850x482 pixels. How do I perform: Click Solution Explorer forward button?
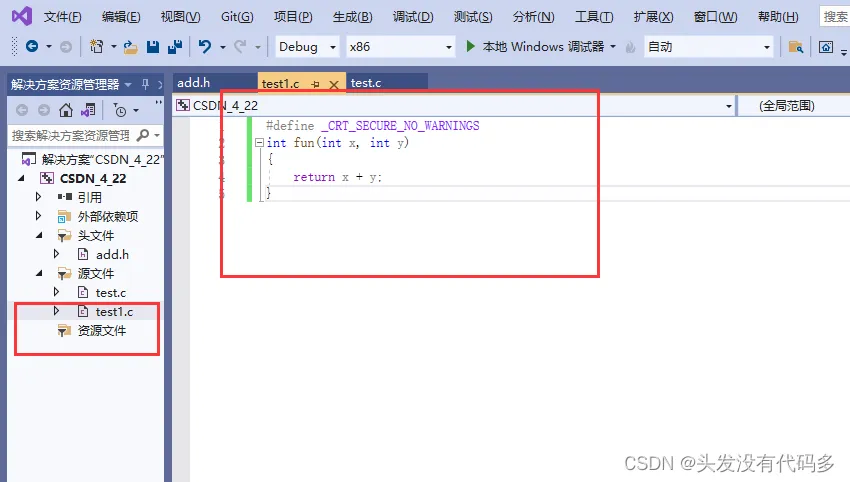(x=44, y=111)
